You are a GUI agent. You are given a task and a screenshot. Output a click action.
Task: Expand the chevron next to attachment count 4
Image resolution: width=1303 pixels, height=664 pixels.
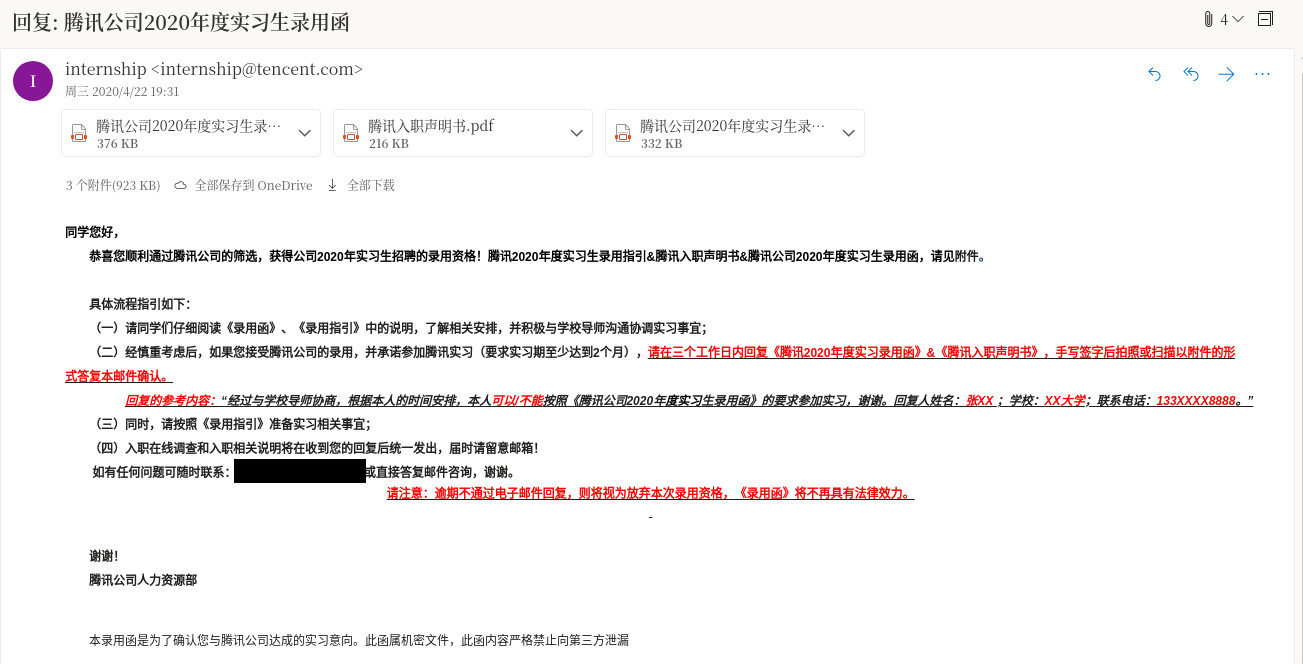click(1238, 19)
